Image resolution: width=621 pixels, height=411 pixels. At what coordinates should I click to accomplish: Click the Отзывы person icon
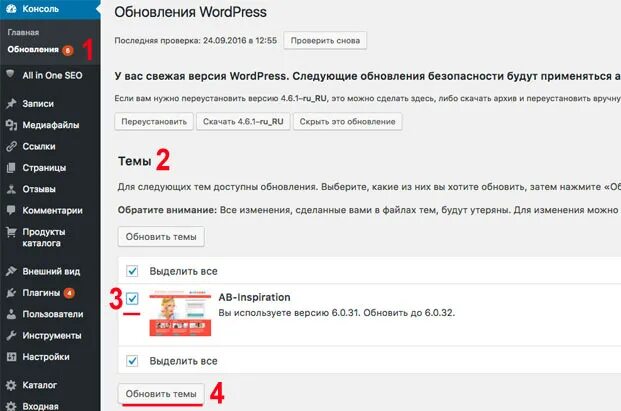click(x=11, y=189)
